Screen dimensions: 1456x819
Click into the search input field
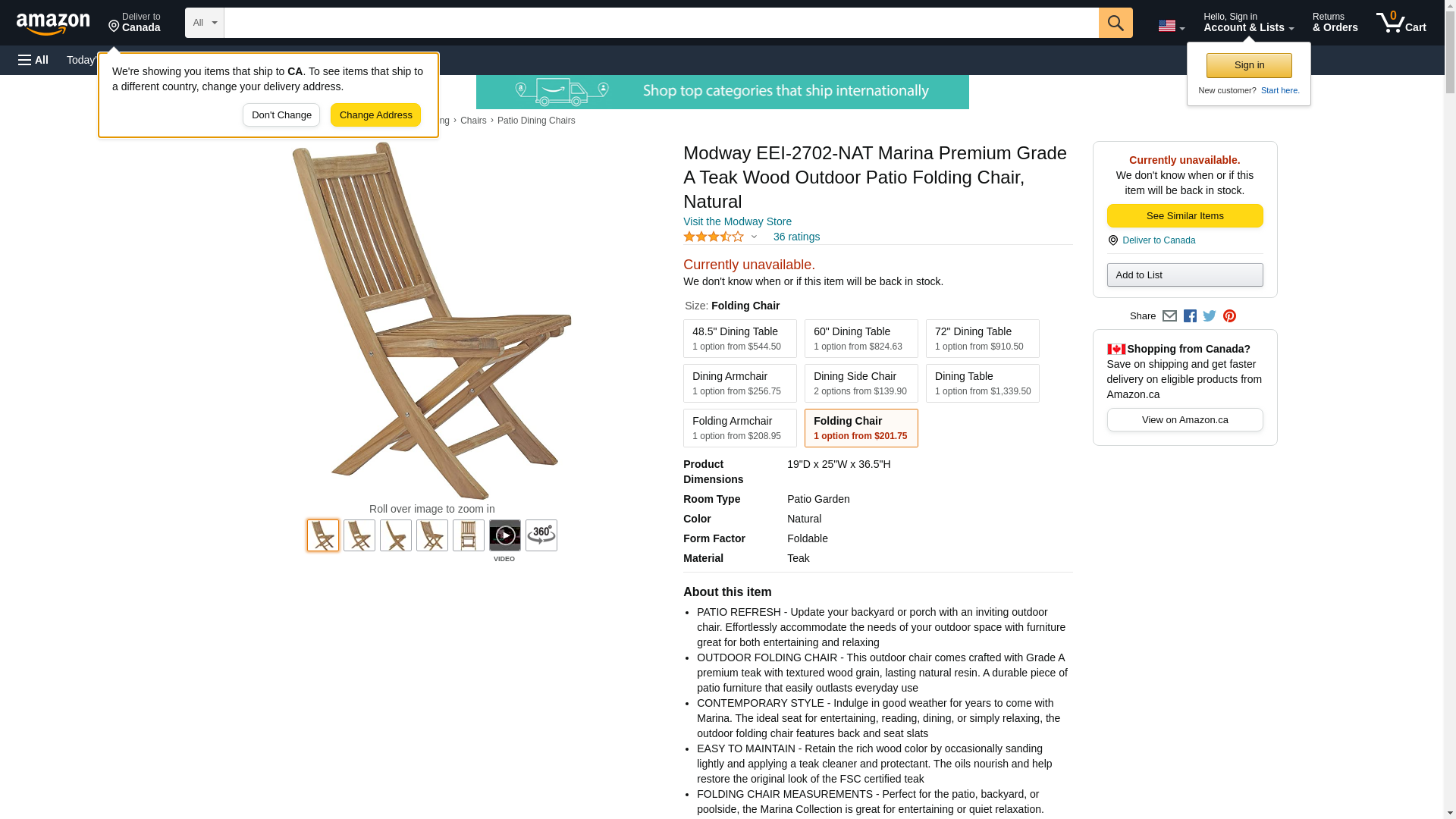coord(661,23)
